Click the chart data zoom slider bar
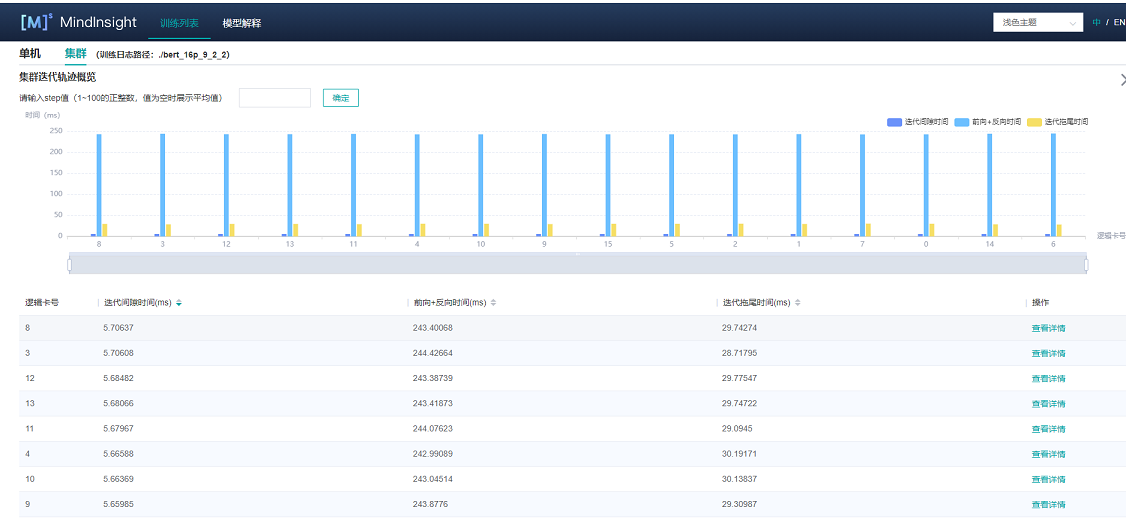 click(x=577, y=264)
